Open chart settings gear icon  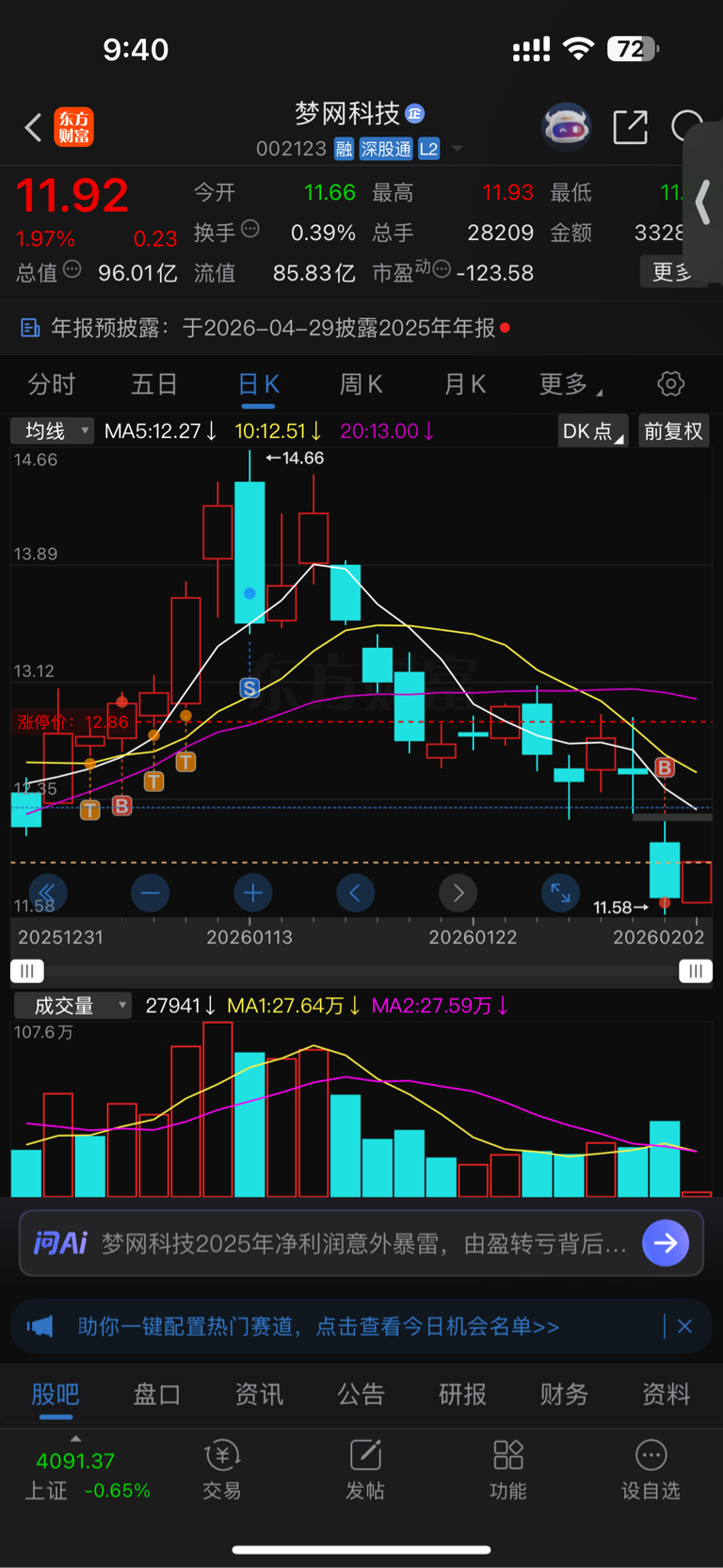pyautogui.click(x=670, y=384)
